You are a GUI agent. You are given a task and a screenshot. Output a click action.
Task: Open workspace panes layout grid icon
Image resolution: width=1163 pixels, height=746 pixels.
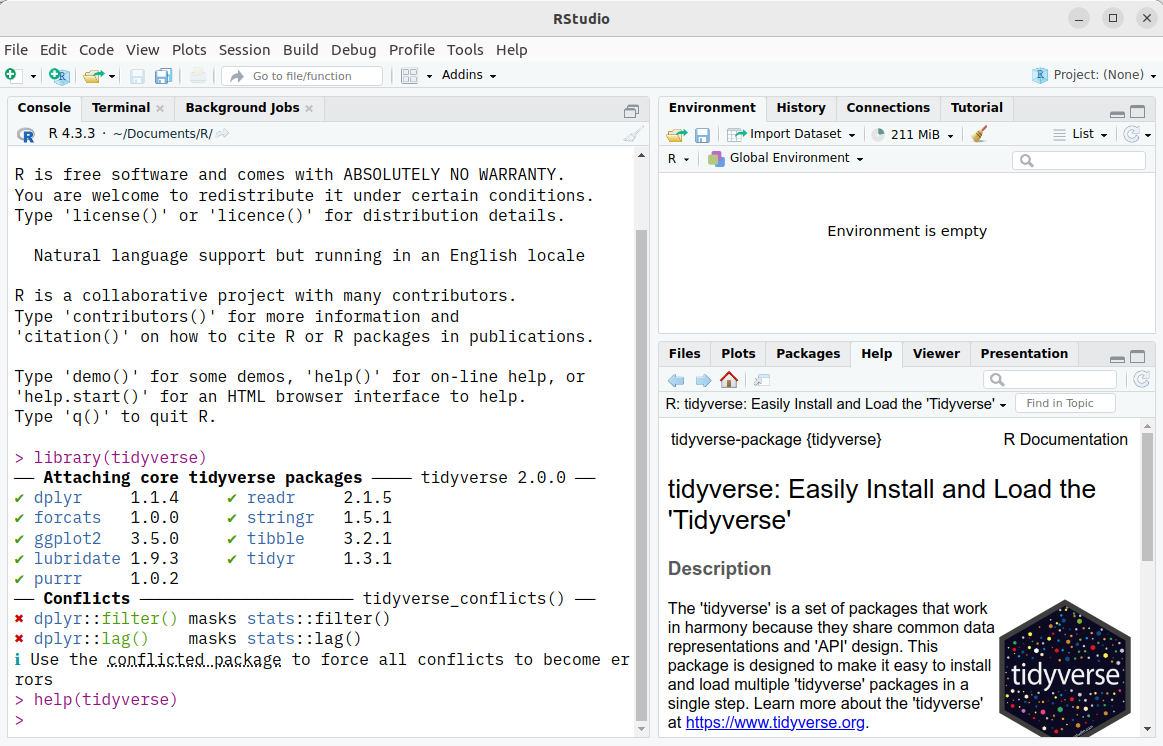coord(409,76)
